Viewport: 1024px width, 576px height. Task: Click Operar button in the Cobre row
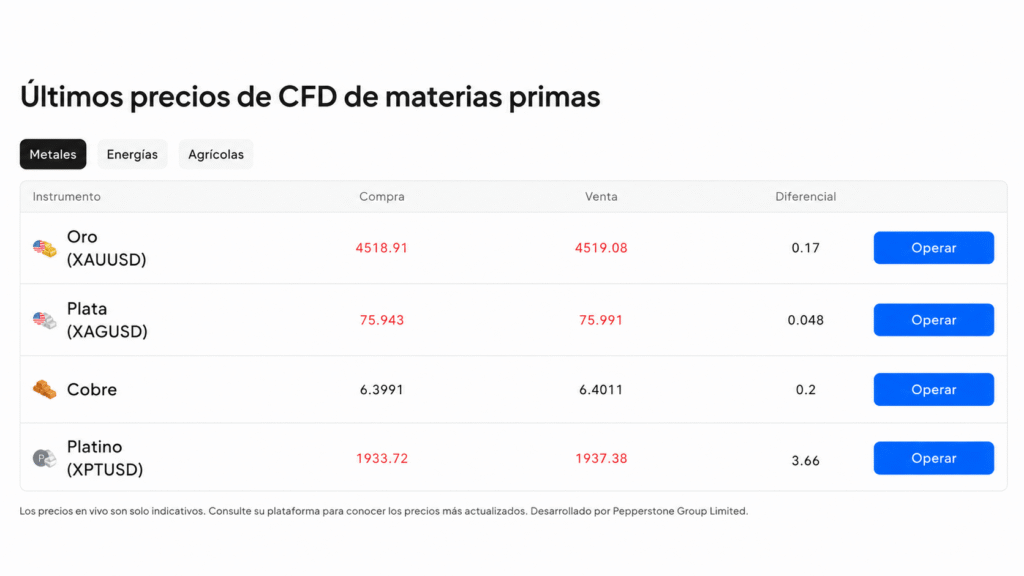pos(934,389)
